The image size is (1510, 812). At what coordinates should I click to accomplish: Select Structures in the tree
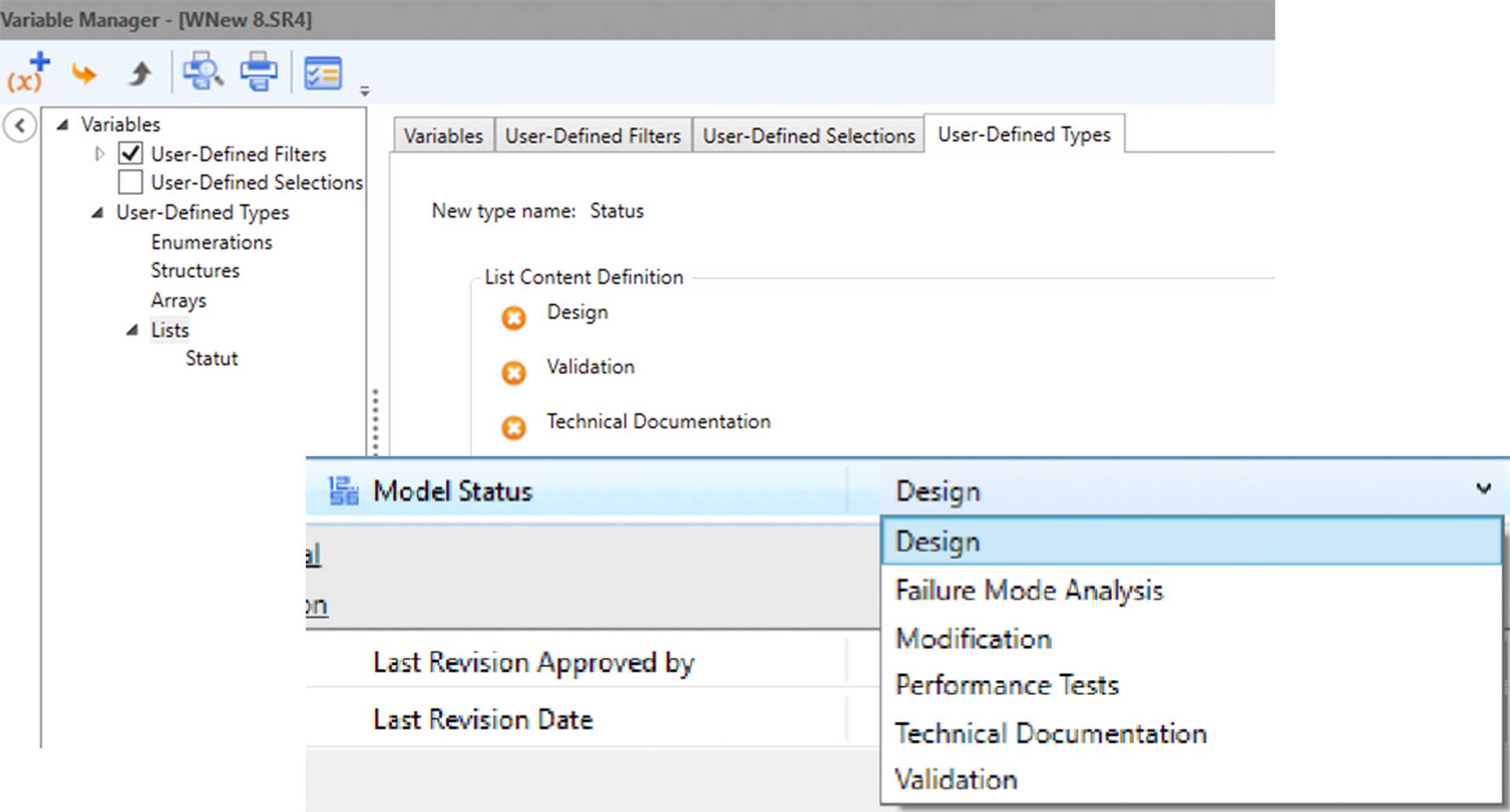(195, 270)
